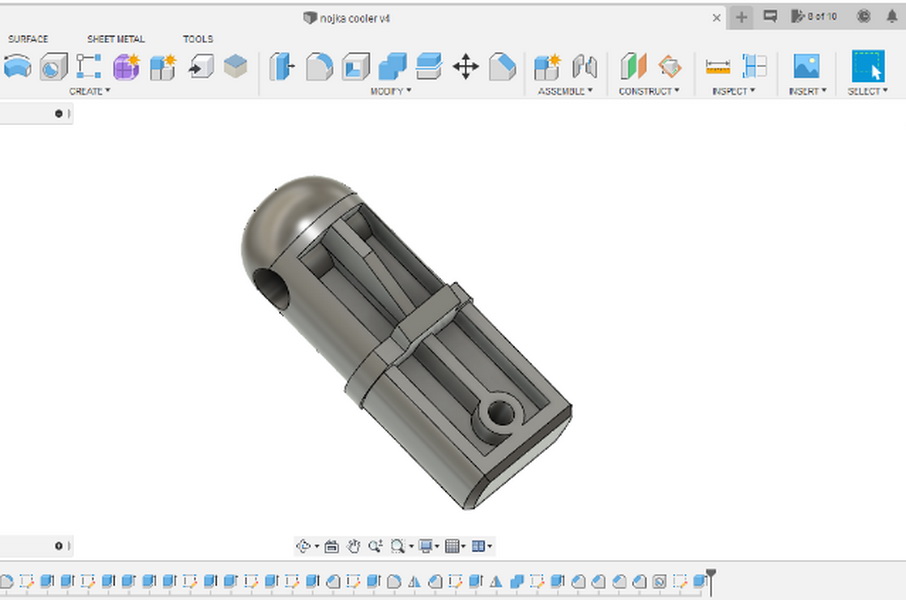The image size is (906, 600).
Task: Open the Insert image icon
Action: pyautogui.click(x=806, y=67)
